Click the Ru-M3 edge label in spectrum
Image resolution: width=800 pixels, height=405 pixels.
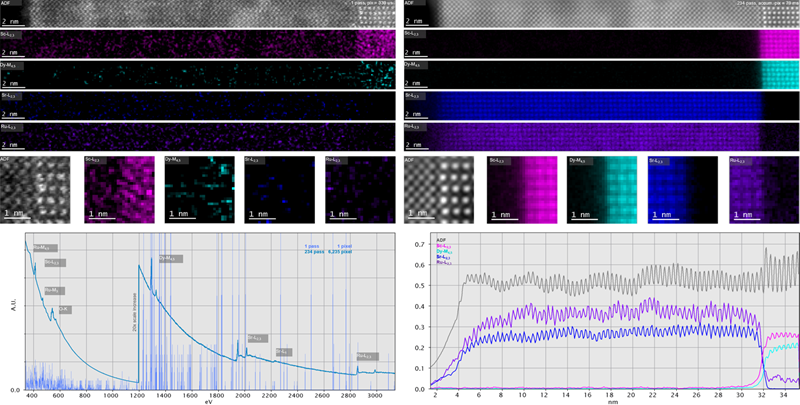tap(55, 291)
